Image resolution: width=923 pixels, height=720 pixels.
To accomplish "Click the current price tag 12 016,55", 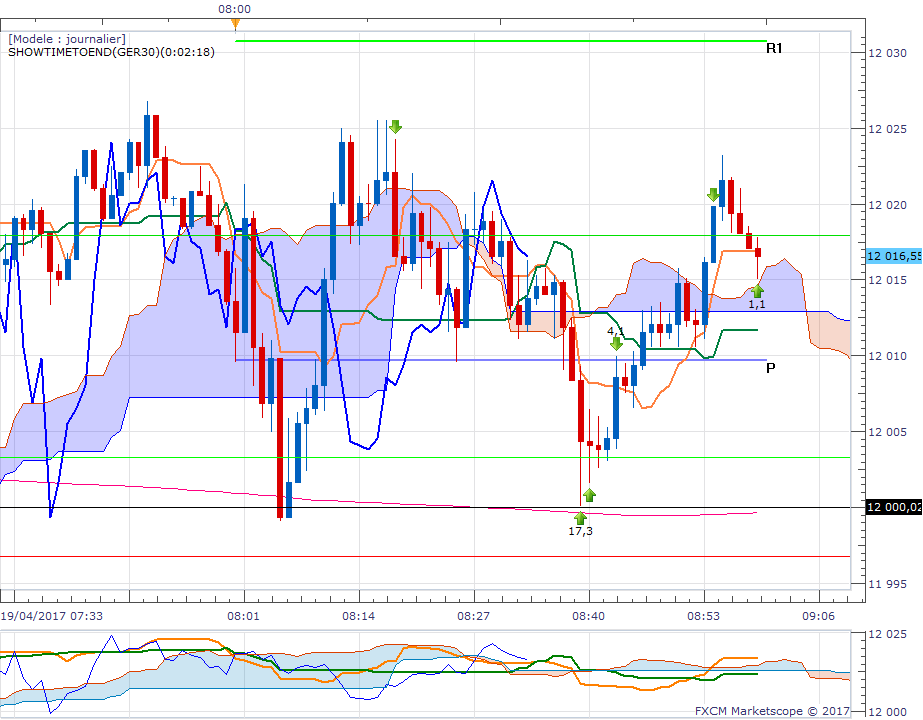I will point(894,256).
